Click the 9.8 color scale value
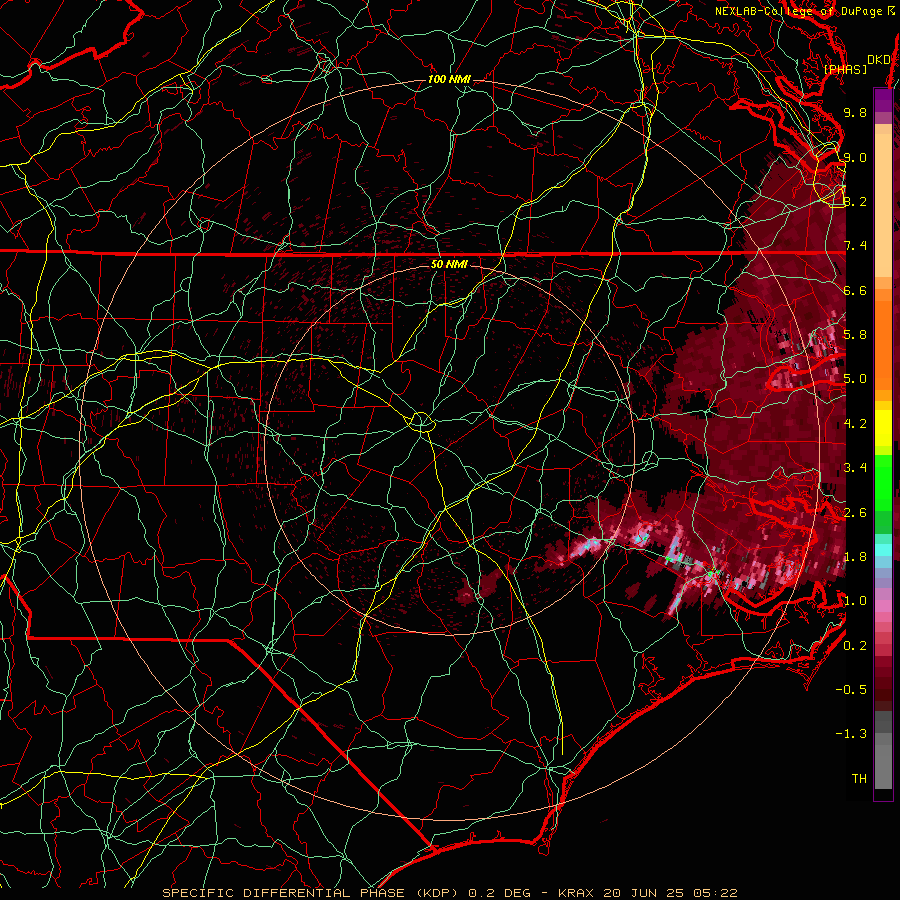900x900 pixels. tap(855, 112)
